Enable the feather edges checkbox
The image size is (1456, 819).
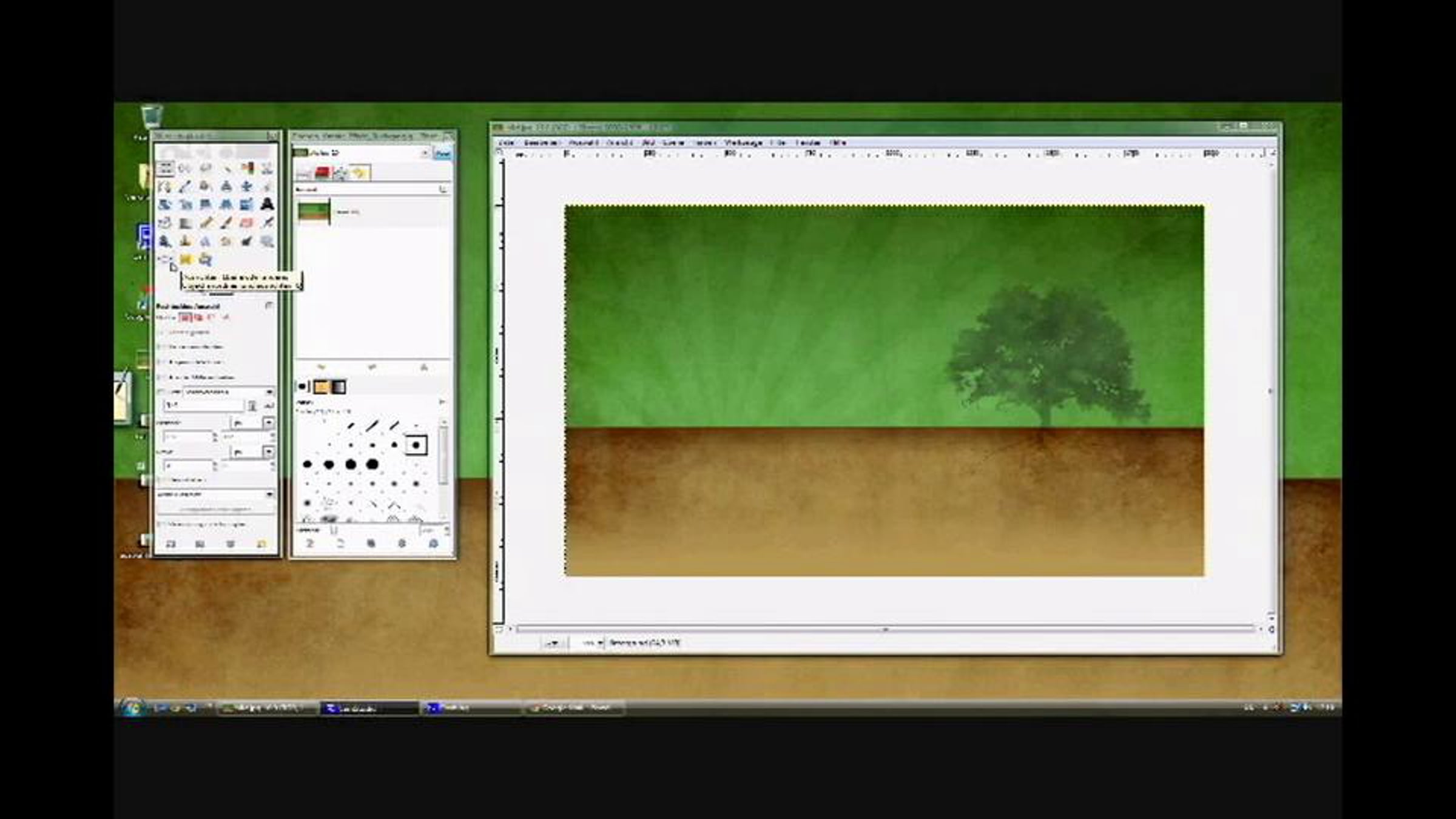pos(161,347)
